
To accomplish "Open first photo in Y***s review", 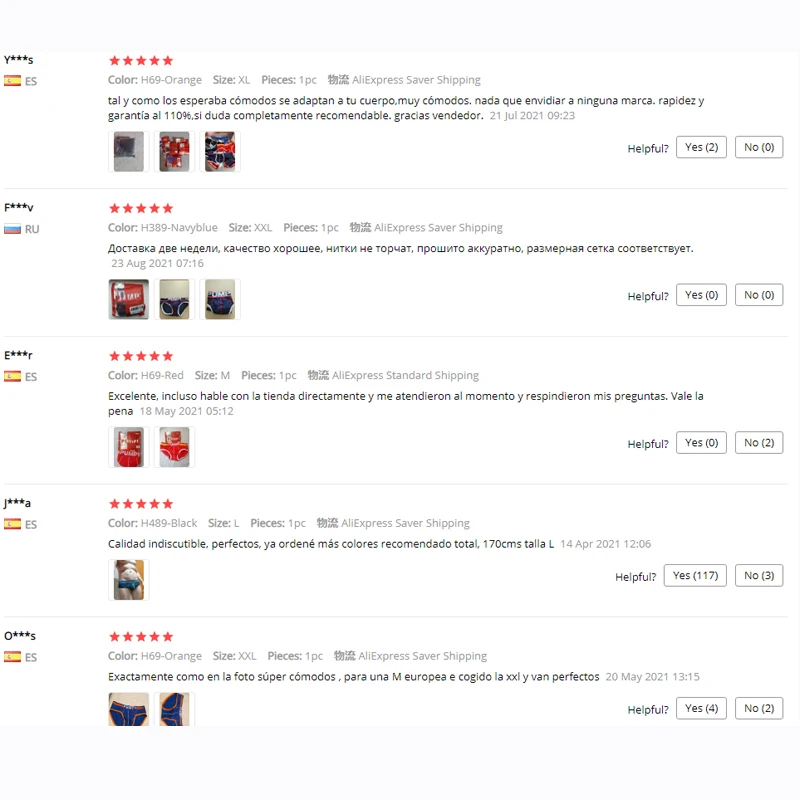I will (x=129, y=152).
